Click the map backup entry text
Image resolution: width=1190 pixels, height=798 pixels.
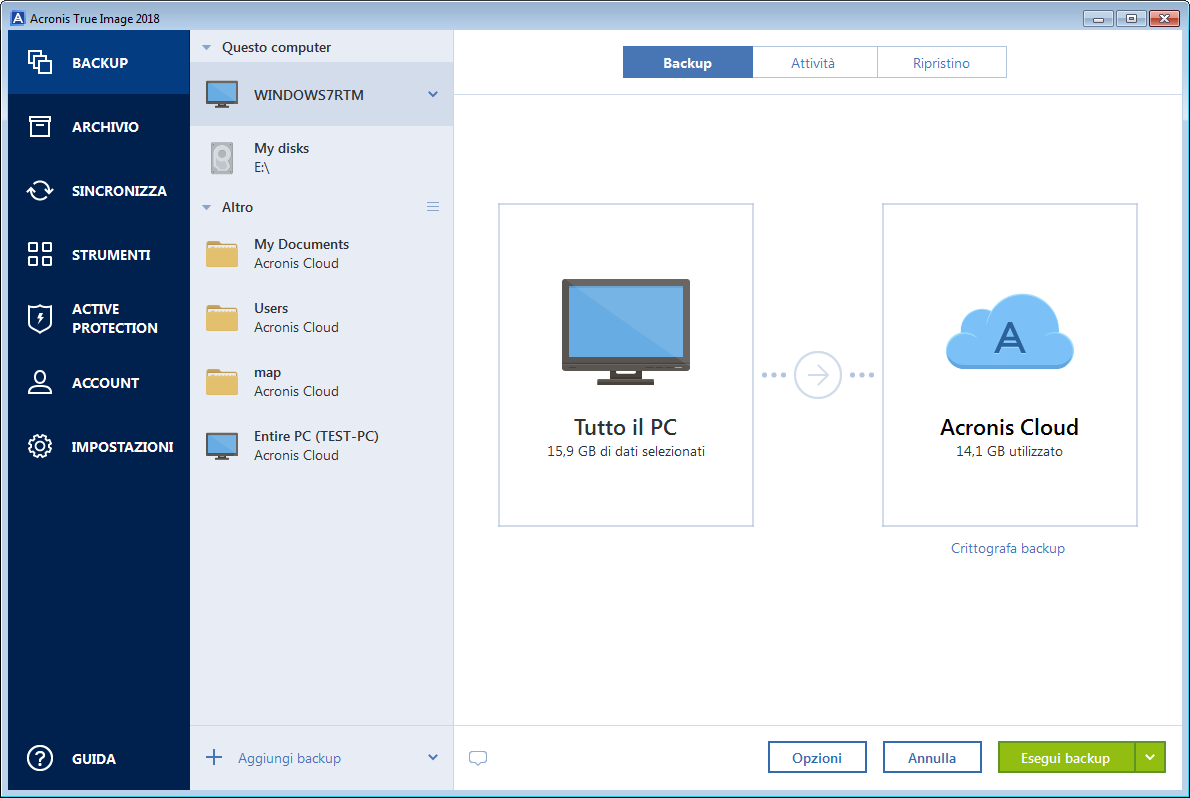point(296,381)
